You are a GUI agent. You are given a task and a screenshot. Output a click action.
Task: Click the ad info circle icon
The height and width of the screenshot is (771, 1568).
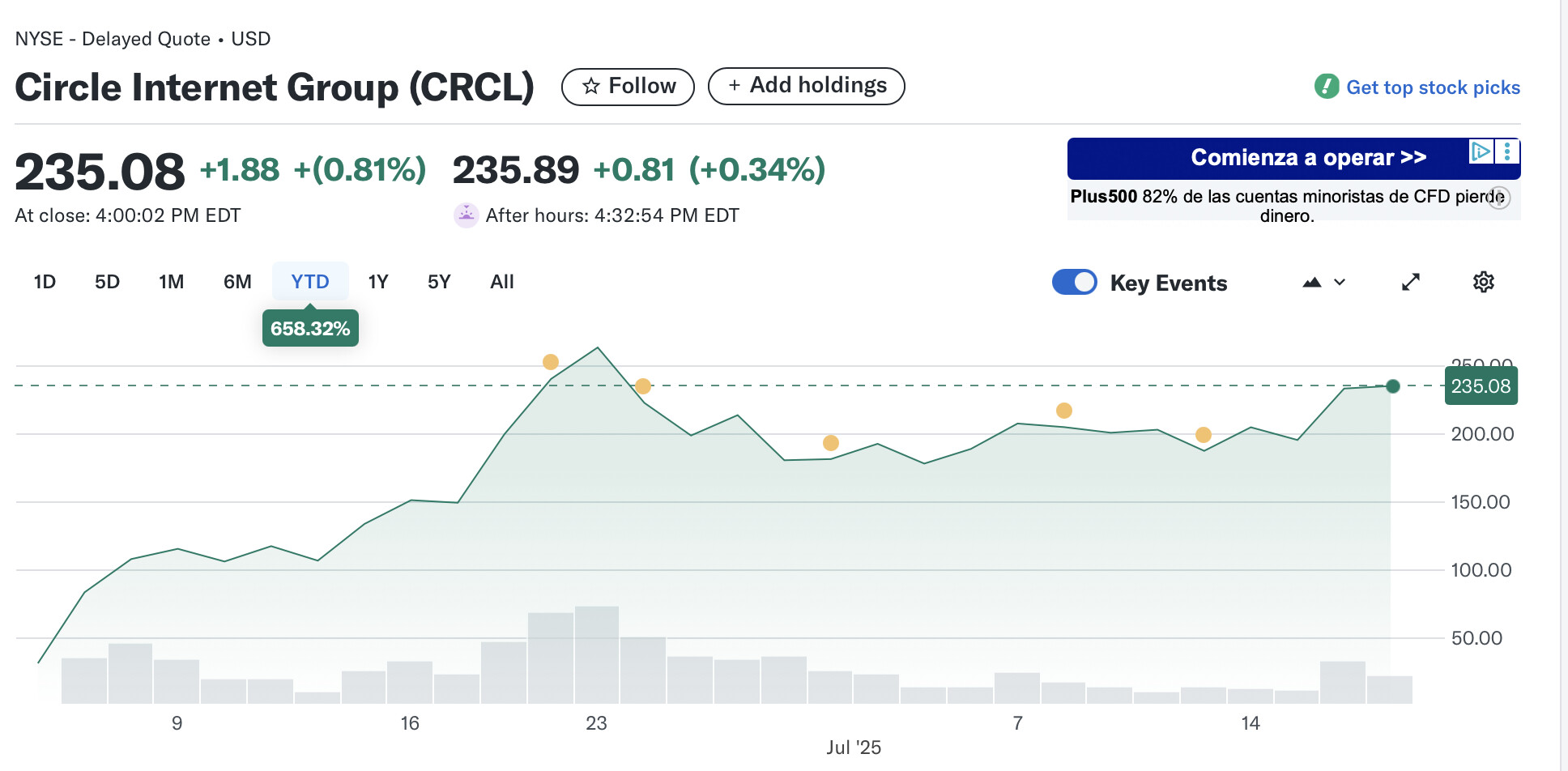pyautogui.click(x=1499, y=198)
